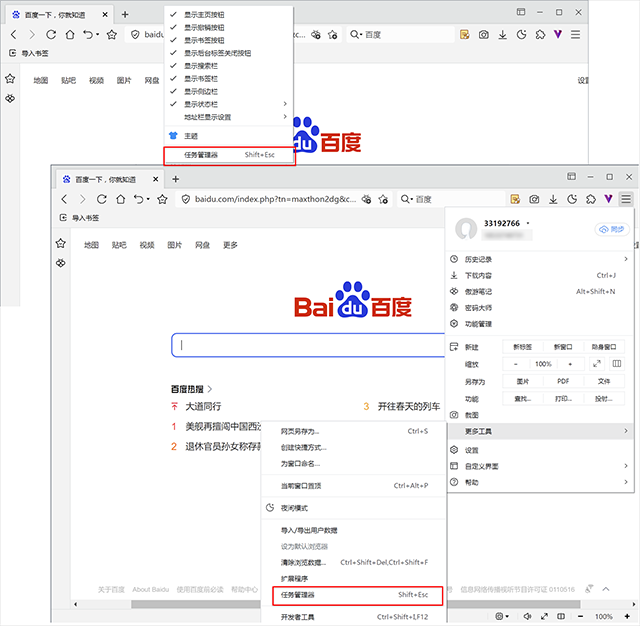The image size is (640, 626).
Task: Open downloads icon in front toolbar
Action: click(x=553, y=199)
